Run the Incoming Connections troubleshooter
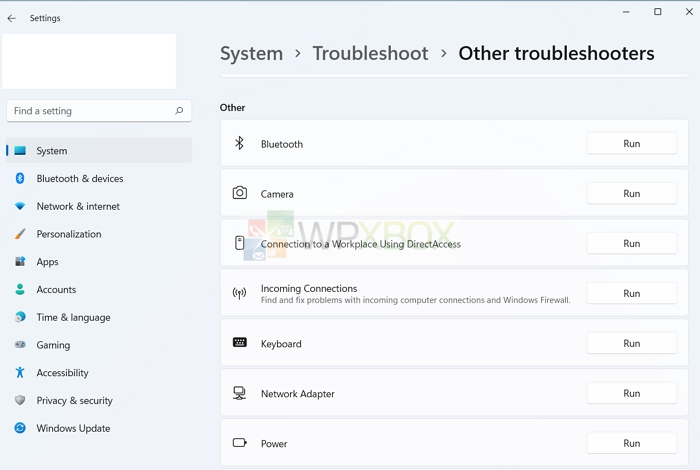The image size is (700, 470). (x=632, y=293)
